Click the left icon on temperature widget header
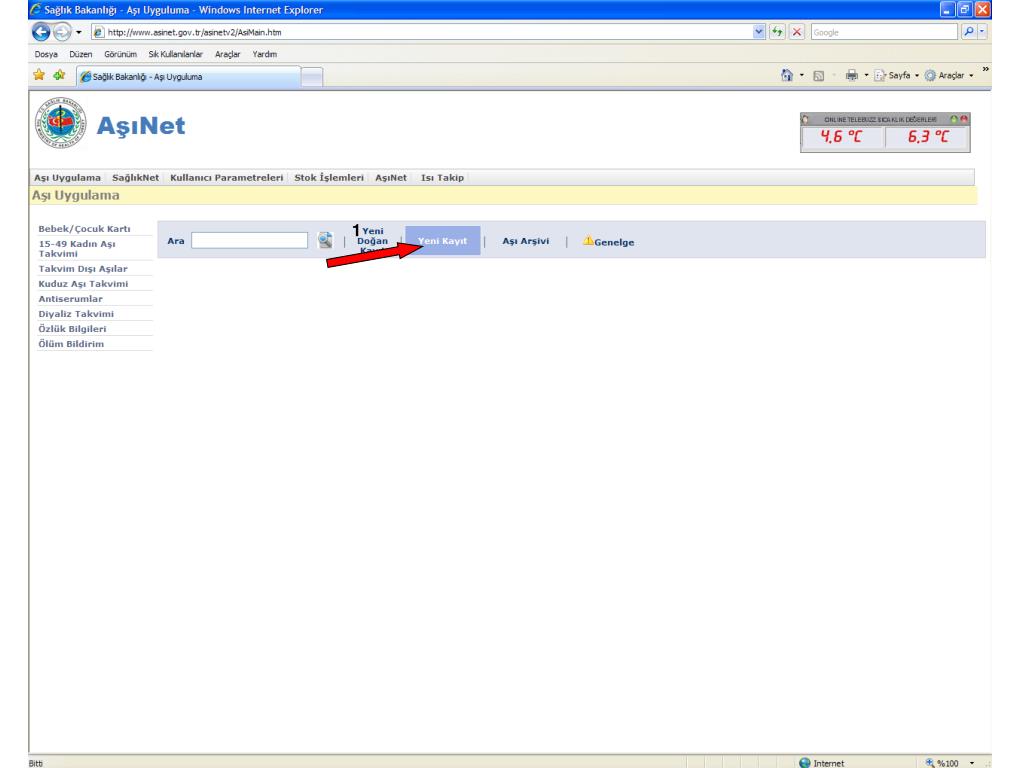 (x=805, y=120)
